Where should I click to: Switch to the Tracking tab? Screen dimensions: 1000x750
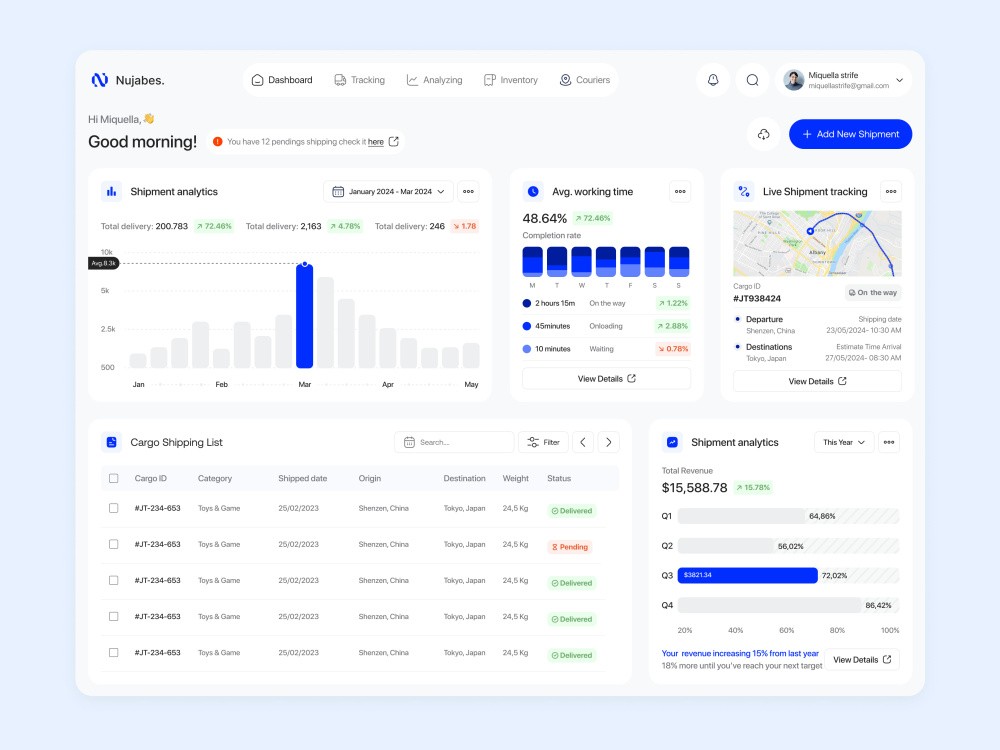pos(360,80)
